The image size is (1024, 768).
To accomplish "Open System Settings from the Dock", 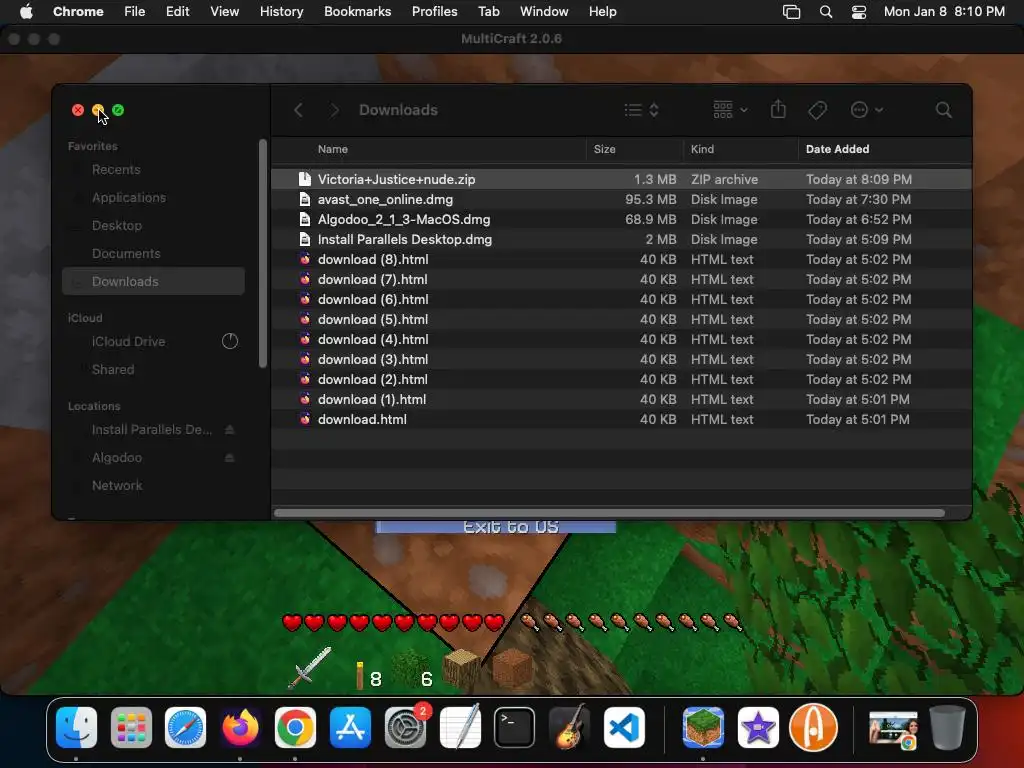I will (x=405, y=727).
